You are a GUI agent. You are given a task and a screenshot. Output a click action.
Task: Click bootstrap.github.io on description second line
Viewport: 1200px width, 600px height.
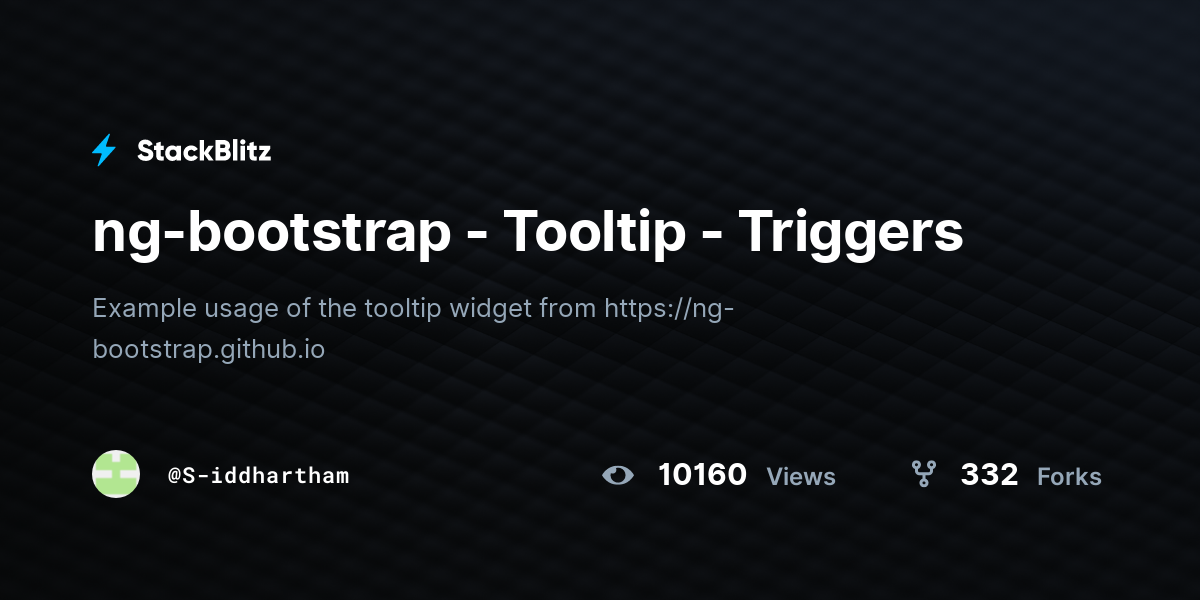point(208,350)
